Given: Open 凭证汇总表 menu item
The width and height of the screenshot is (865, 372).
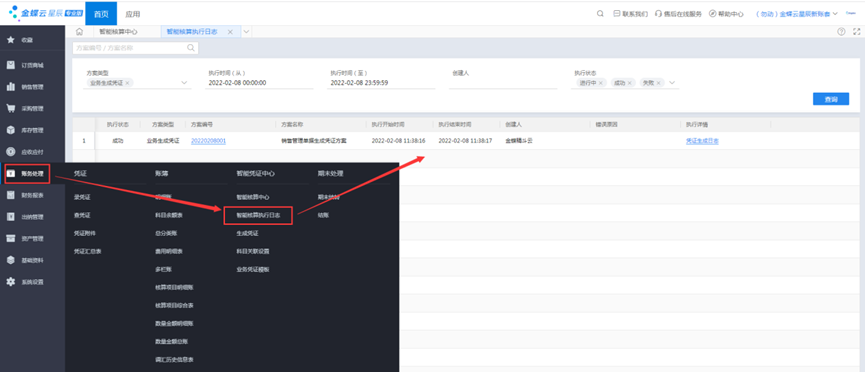Looking at the screenshot, I should click(x=87, y=251).
